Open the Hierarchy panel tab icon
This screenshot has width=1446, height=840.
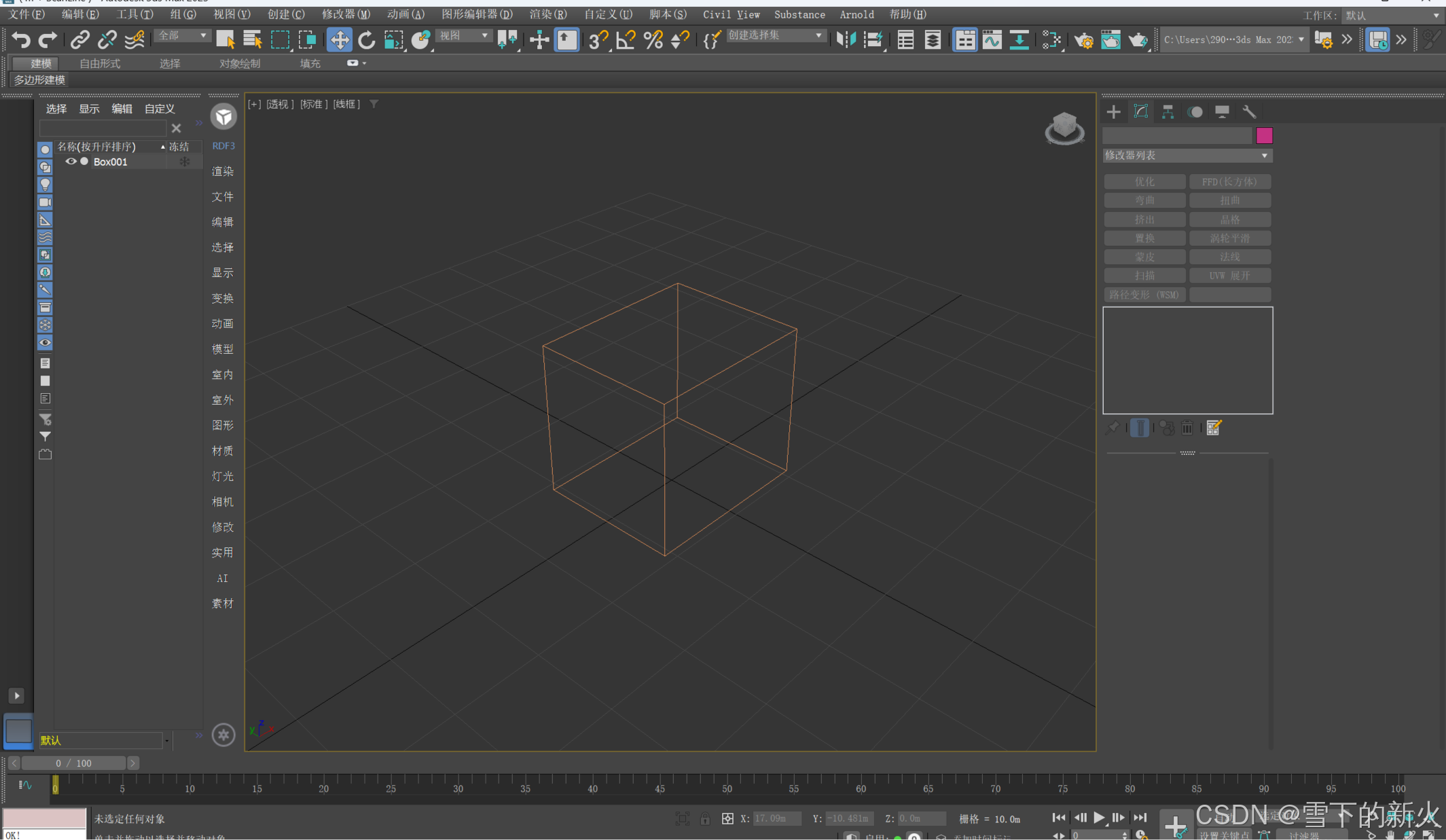pyautogui.click(x=1168, y=112)
